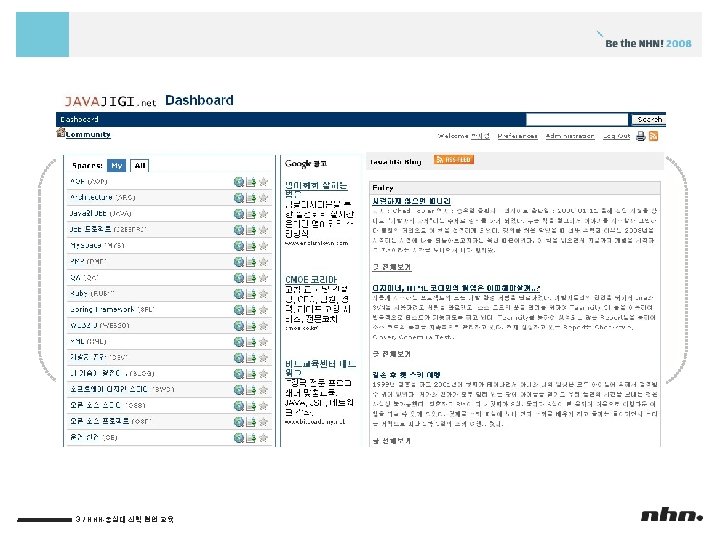Click the add-page icon in the QA row
The width and height of the screenshot is (720, 540).
(251, 278)
